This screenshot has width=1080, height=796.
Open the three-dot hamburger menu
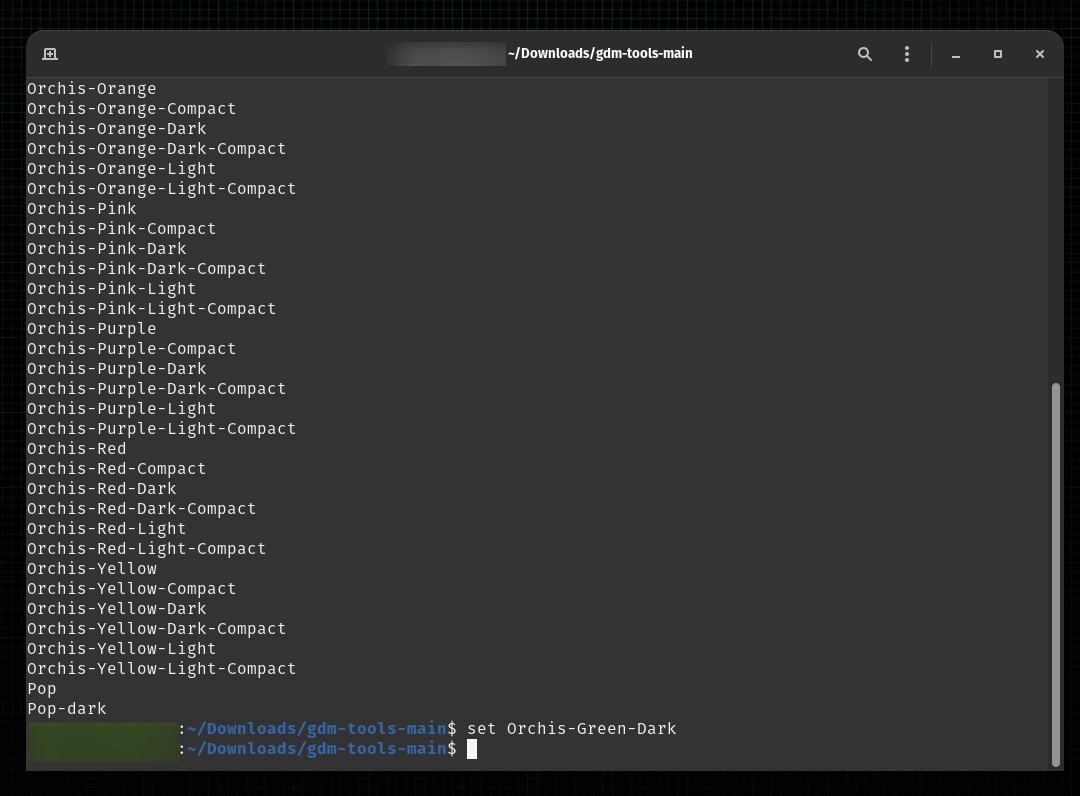[x=906, y=53]
